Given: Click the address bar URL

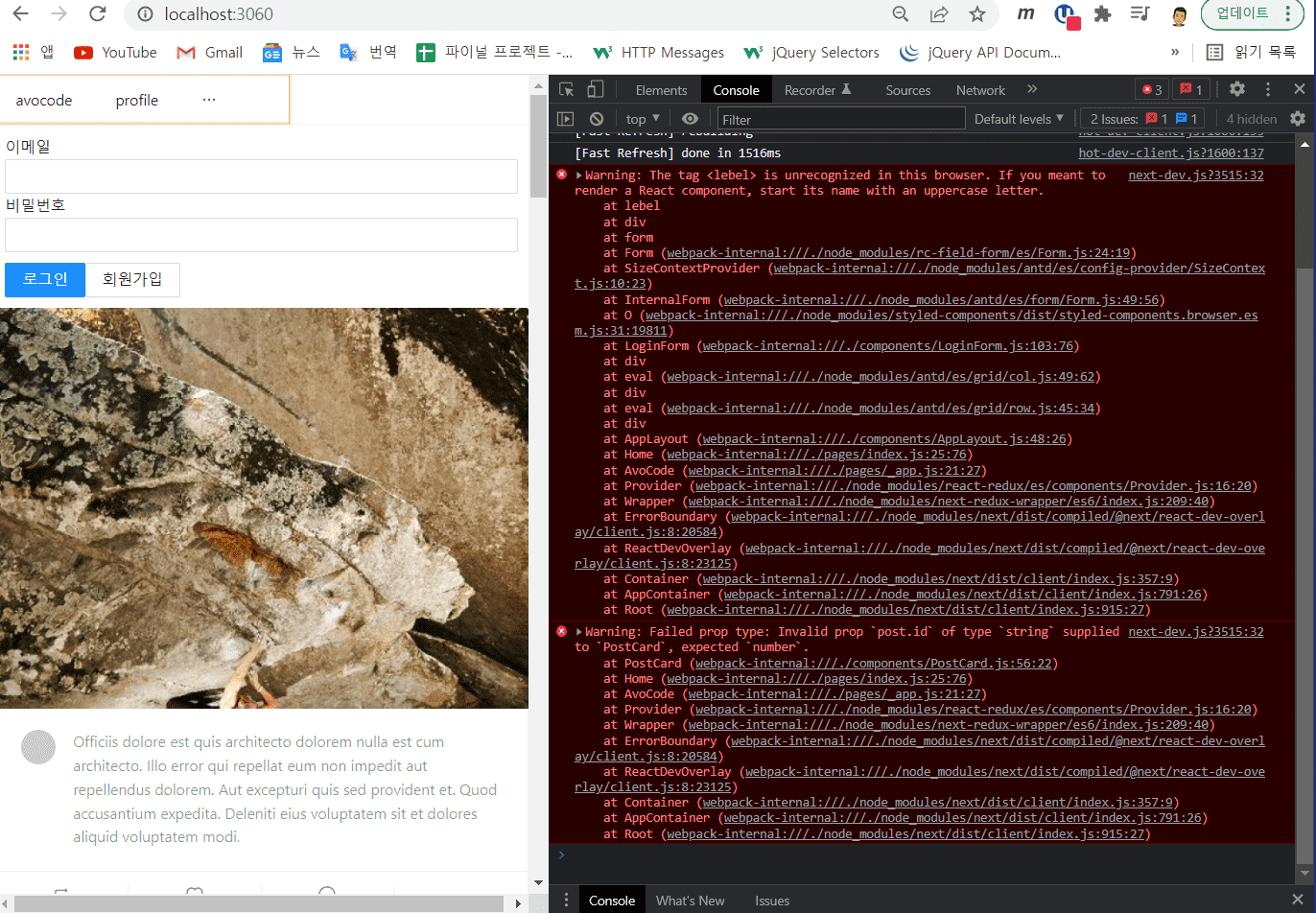Looking at the screenshot, I should click(219, 14).
